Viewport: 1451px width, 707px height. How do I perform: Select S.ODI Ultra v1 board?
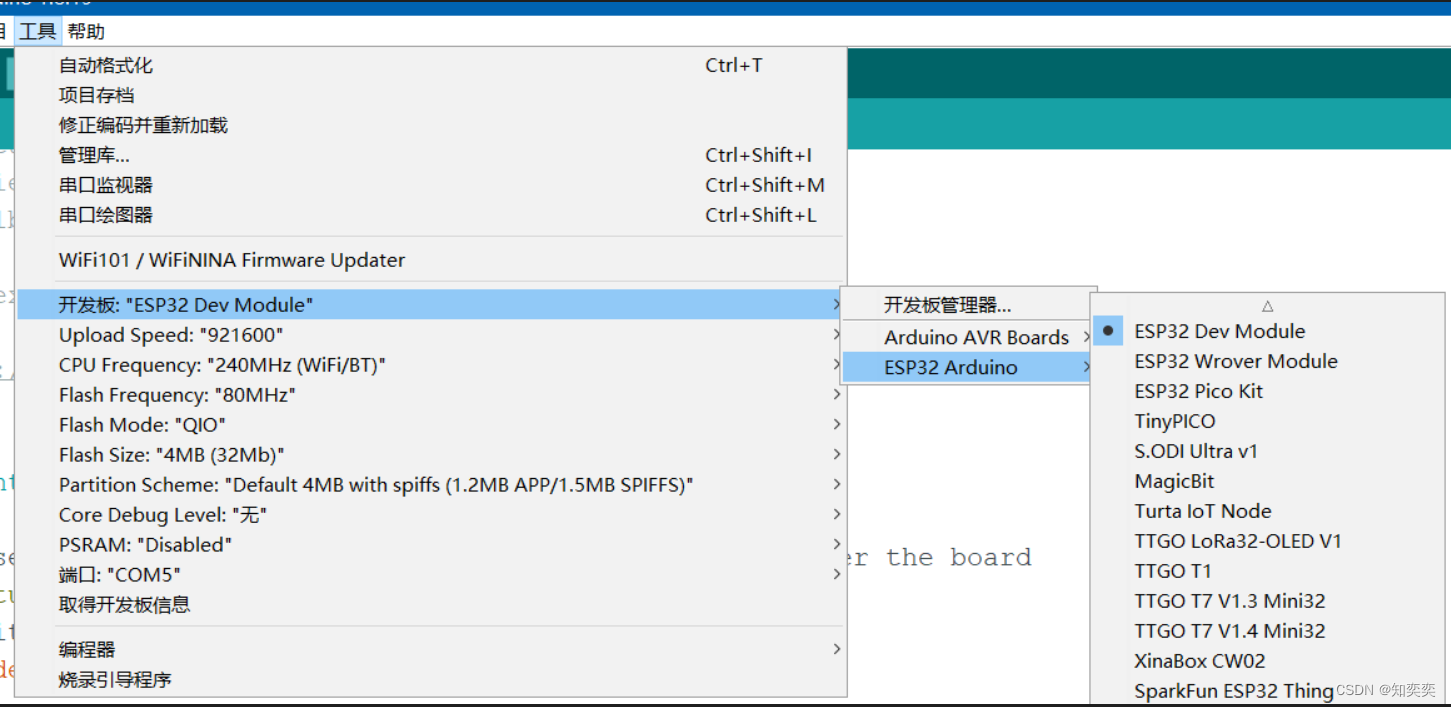click(1267, 451)
